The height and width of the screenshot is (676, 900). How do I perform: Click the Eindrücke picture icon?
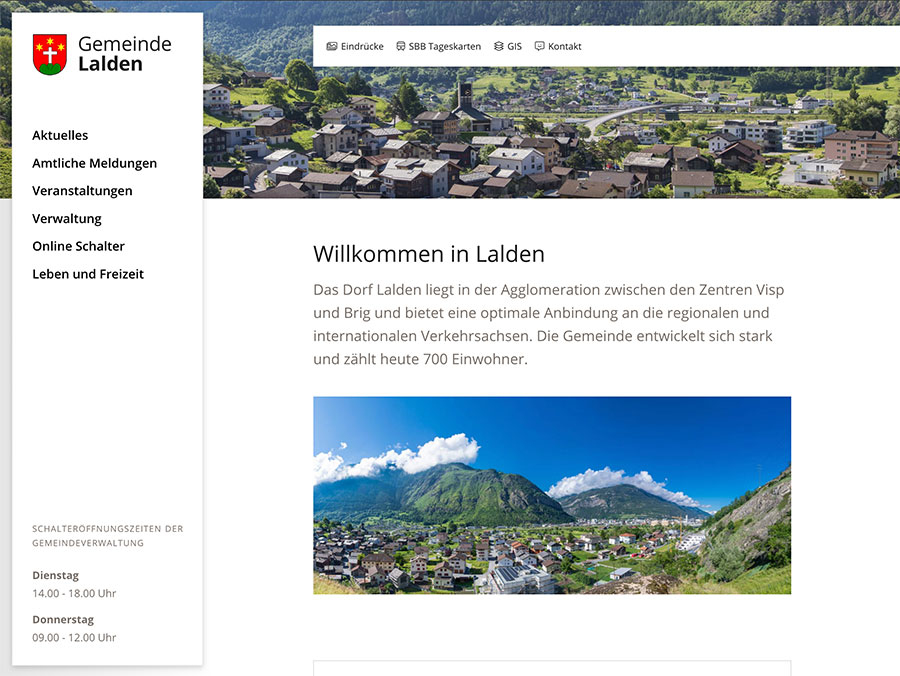[332, 46]
